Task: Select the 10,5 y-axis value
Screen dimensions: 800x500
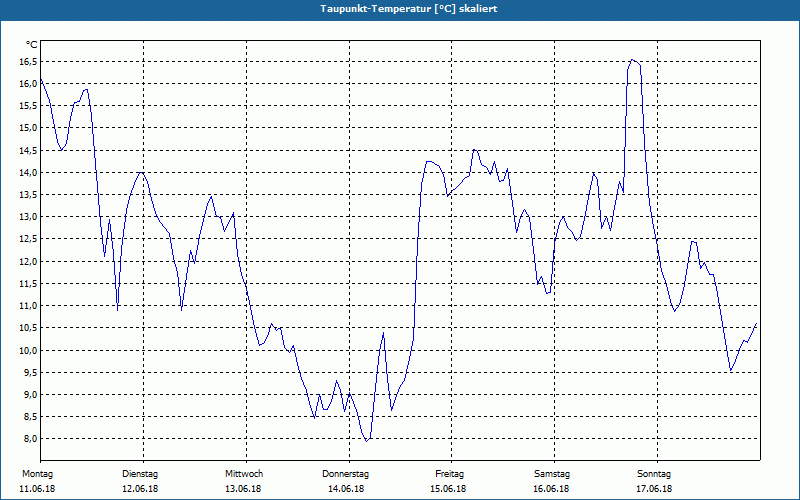Action: [x=29, y=328]
